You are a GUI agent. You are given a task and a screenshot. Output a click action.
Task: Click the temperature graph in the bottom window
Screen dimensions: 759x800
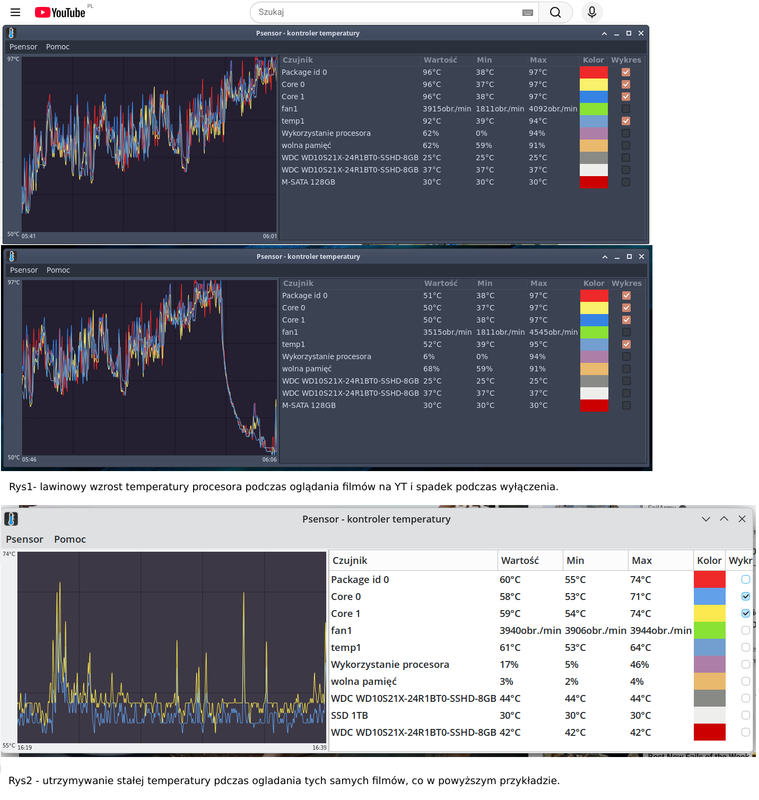(172, 647)
